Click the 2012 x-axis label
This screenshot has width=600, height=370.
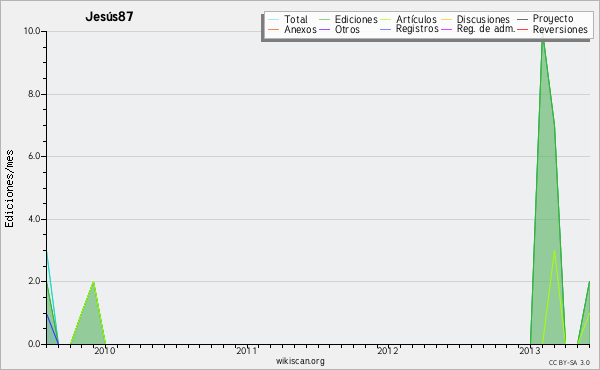click(388, 351)
